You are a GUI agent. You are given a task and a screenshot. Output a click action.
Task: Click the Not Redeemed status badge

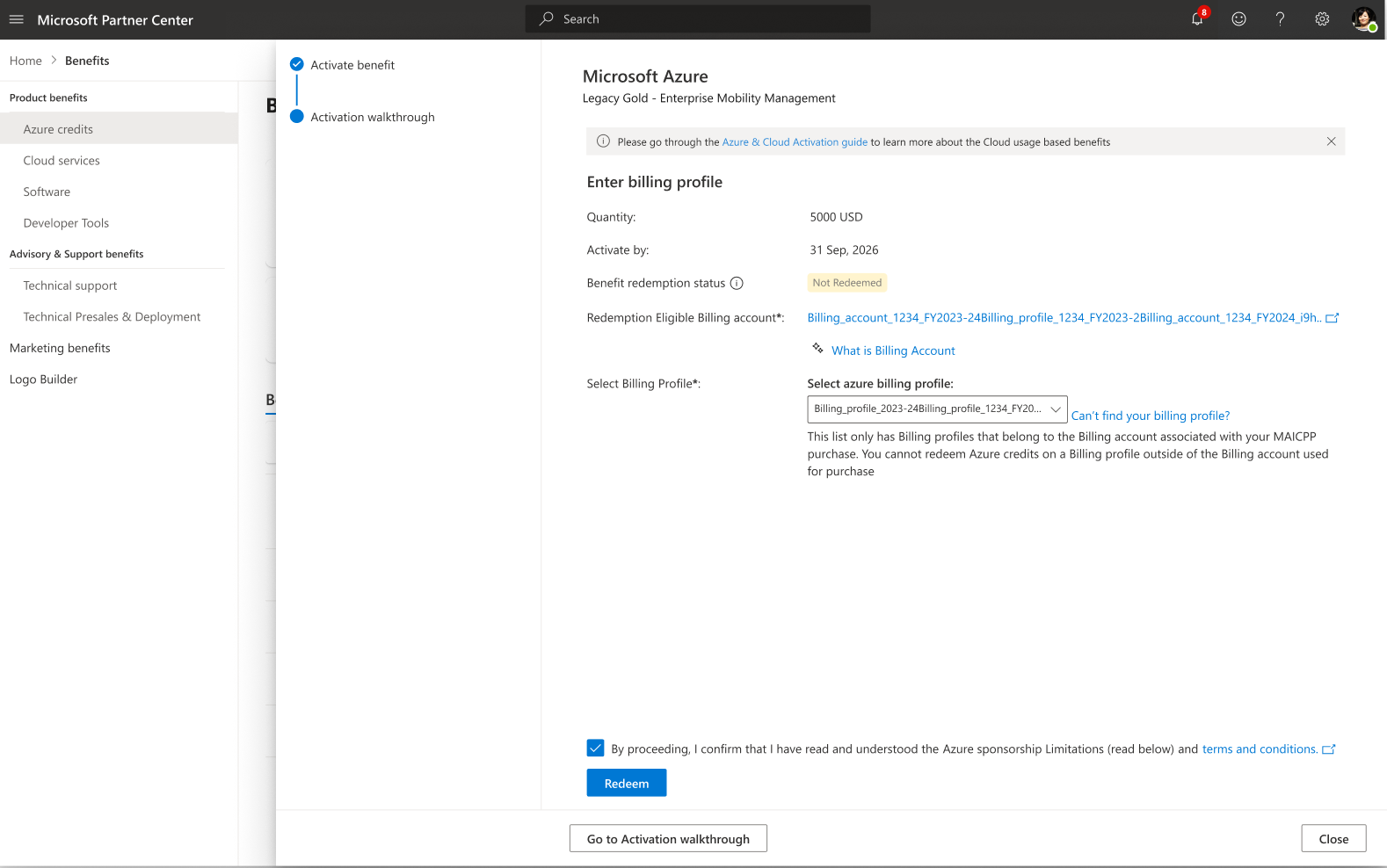[847, 283]
